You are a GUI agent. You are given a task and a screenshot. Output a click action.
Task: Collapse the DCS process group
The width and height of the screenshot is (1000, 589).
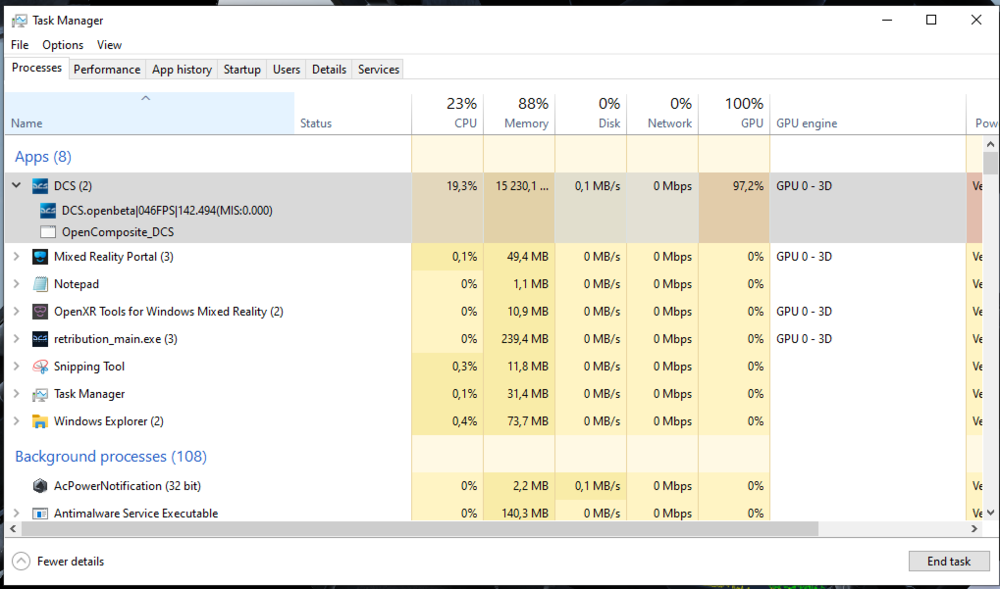tap(16, 186)
